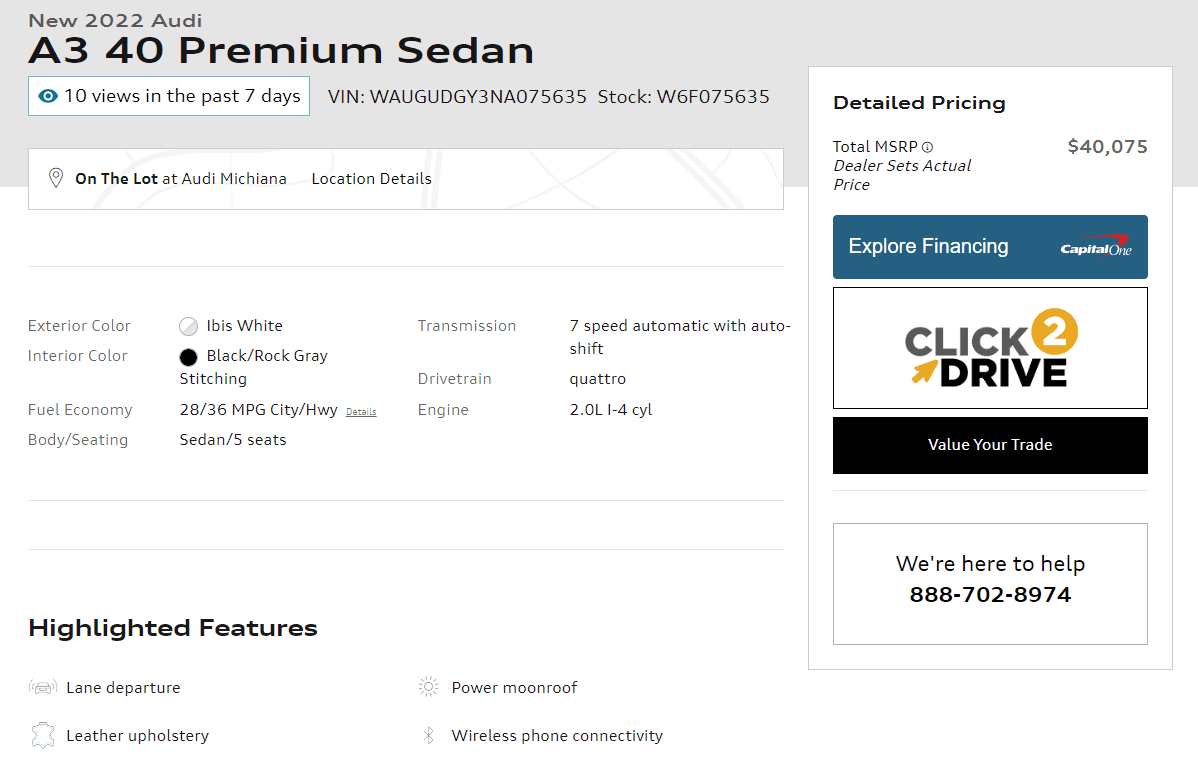The width and height of the screenshot is (1198, 760).
Task: Click the info icon next to Total MSRP
Action: [x=928, y=147]
